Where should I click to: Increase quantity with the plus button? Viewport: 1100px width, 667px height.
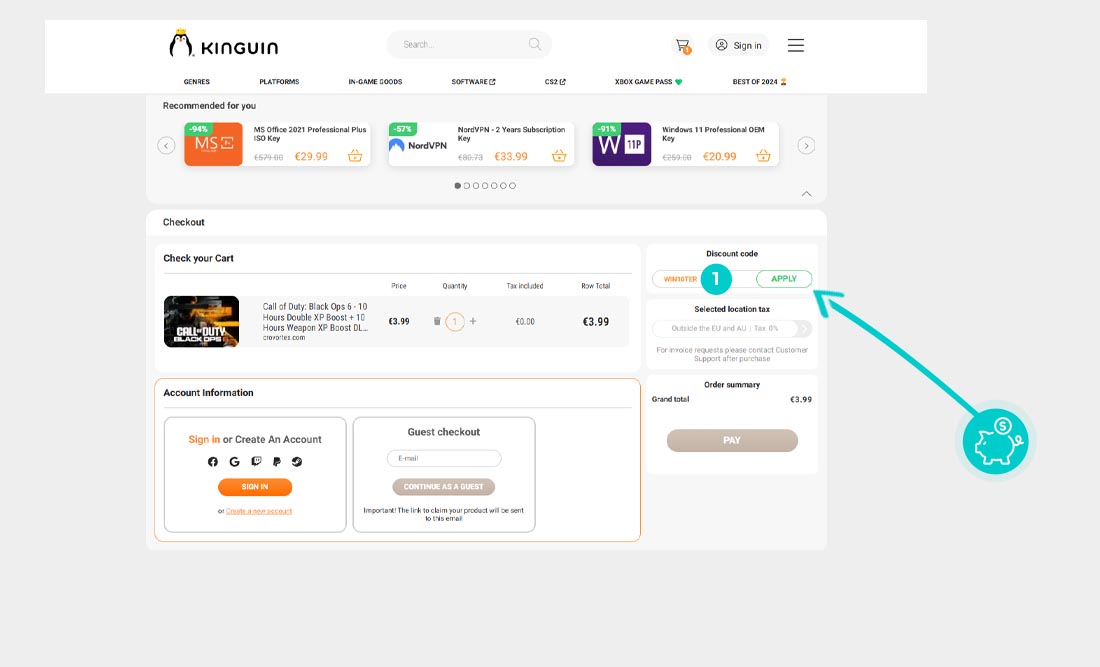pos(473,321)
